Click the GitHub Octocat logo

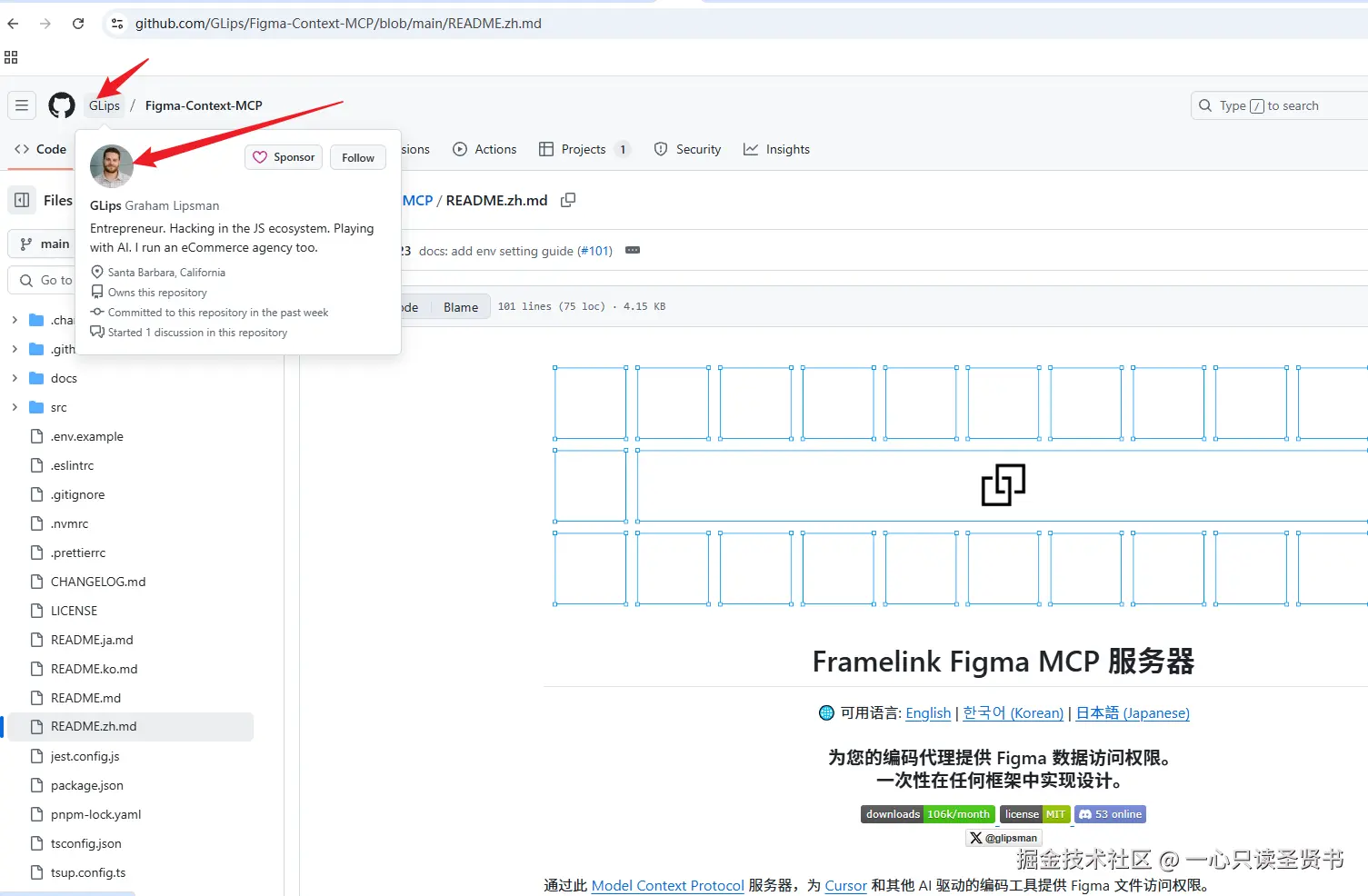[x=62, y=105]
